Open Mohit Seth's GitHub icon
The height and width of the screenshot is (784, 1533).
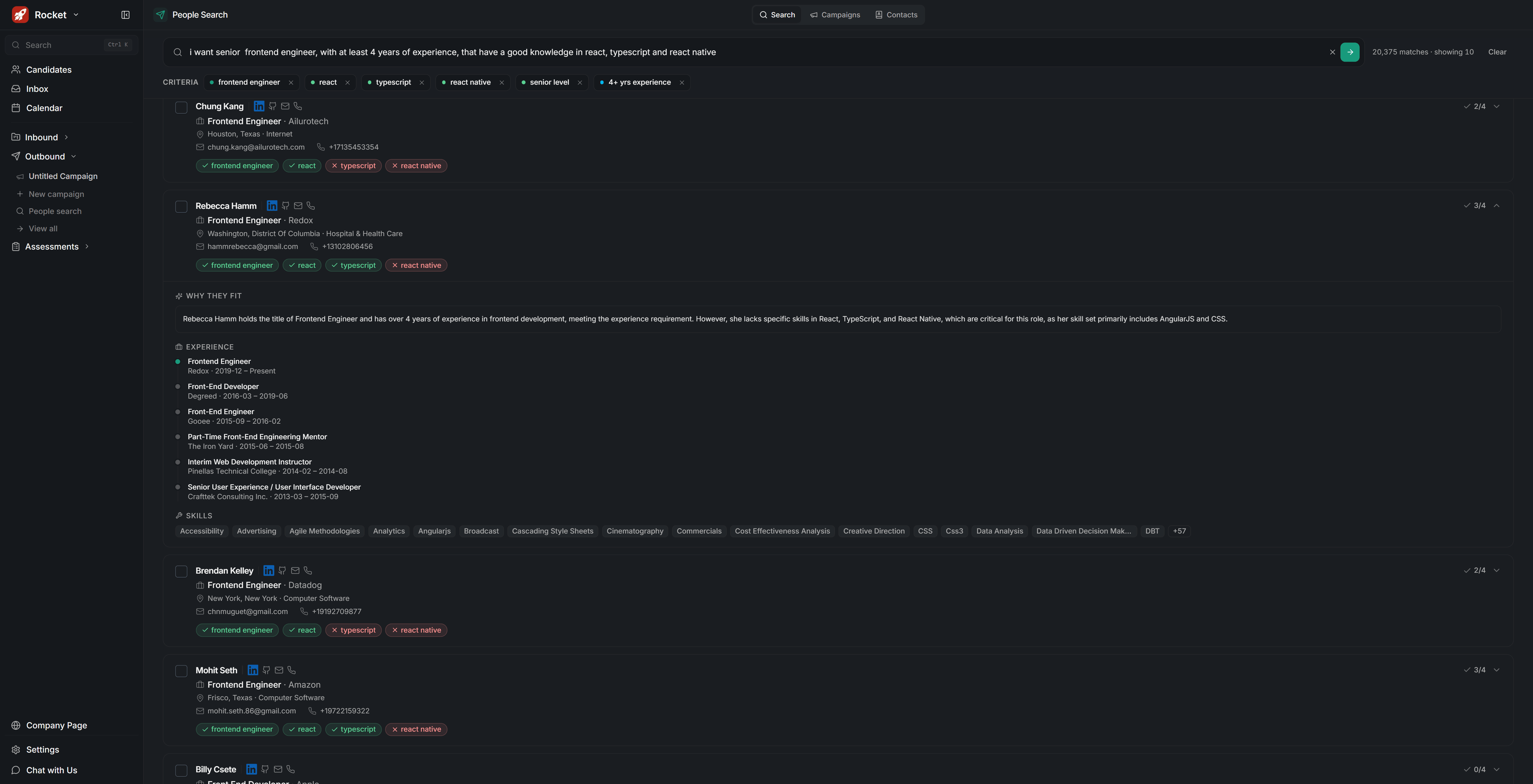(266, 670)
